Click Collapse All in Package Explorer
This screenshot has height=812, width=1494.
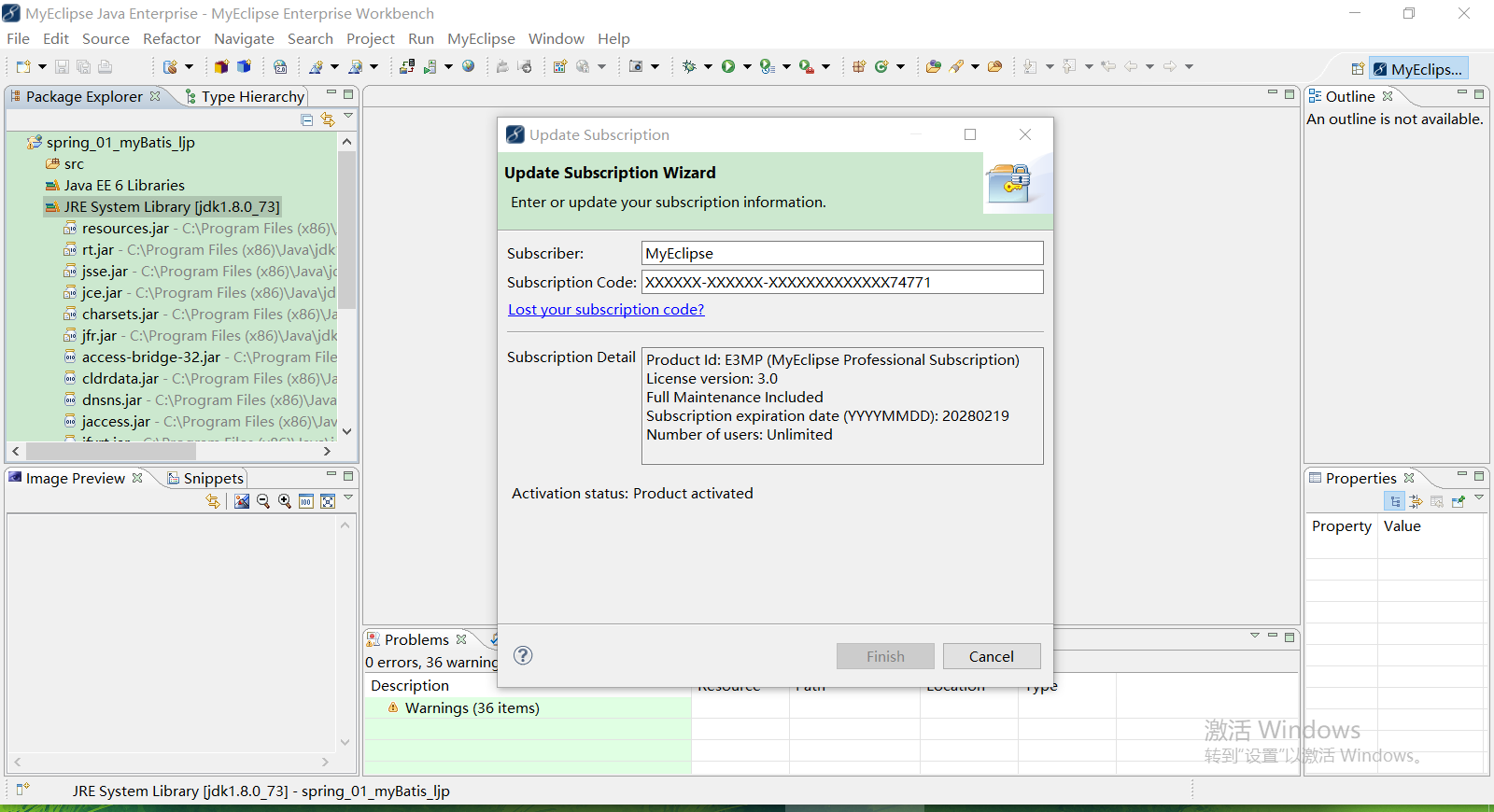(306, 119)
